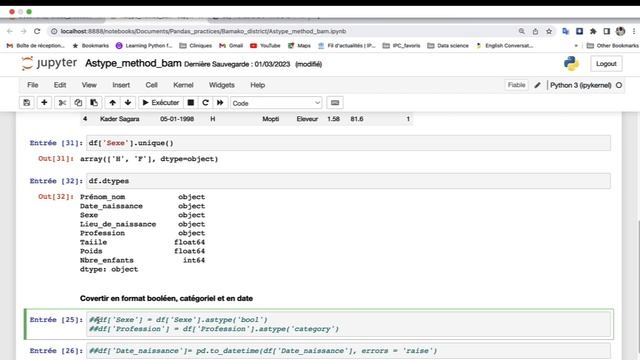Open the Insert menu

pyautogui.click(x=121, y=85)
